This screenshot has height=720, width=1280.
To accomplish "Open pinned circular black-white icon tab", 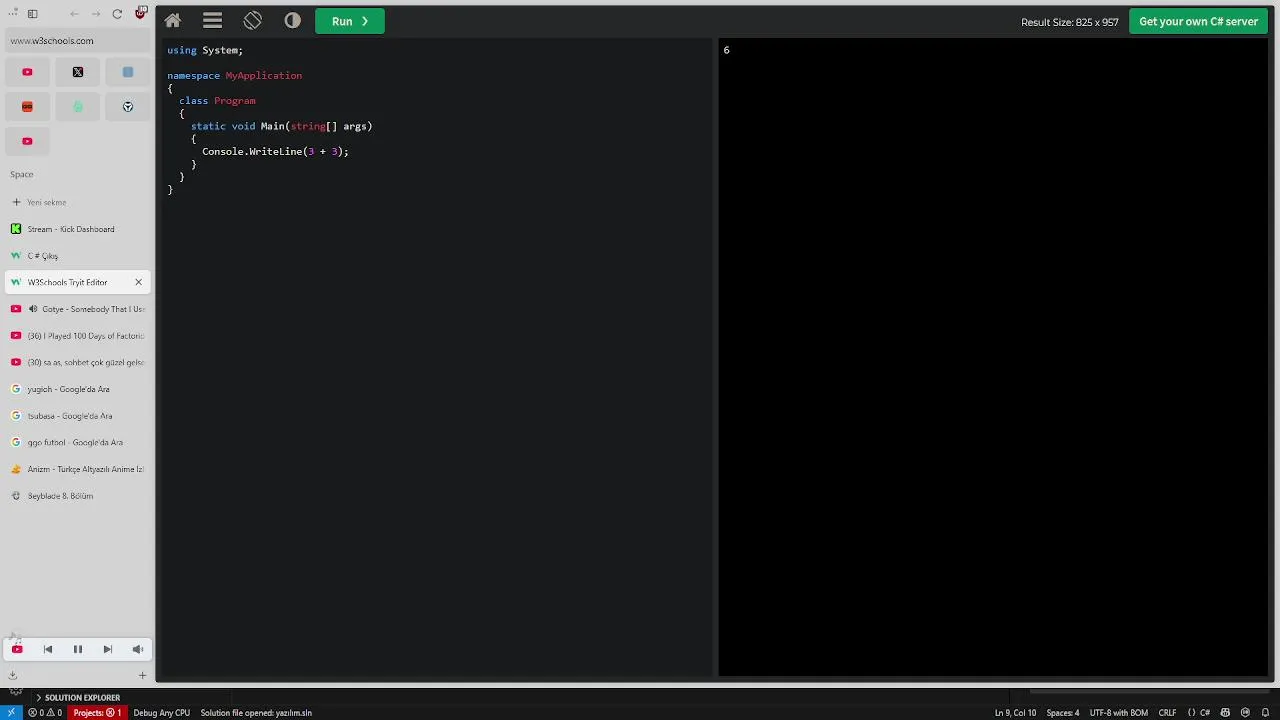I will [x=128, y=107].
